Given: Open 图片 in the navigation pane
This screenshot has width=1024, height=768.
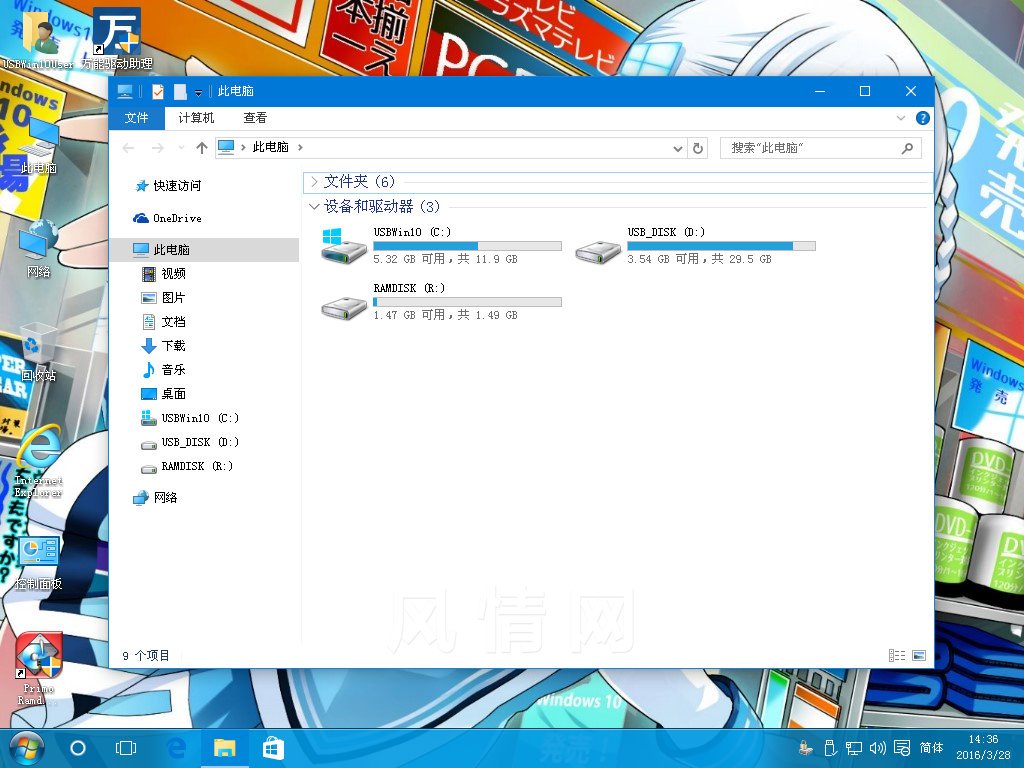Looking at the screenshot, I should (x=164, y=298).
